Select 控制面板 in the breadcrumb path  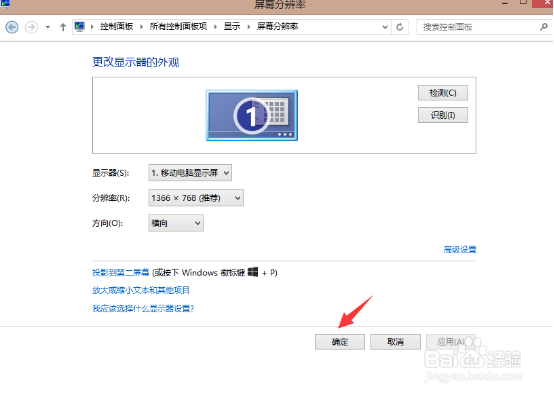(117, 26)
